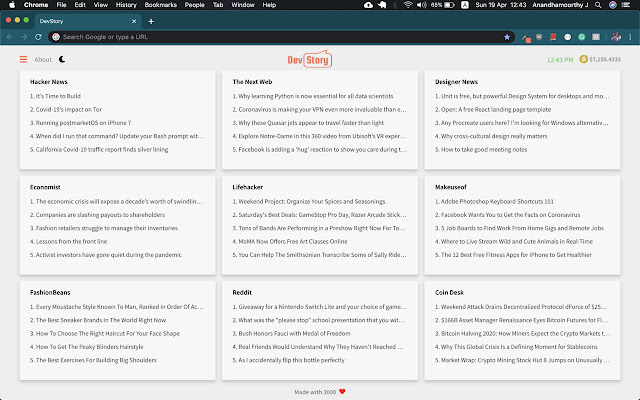Open the History menu
Image resolution: width=640 pixels, height=400 pixels.
click(x=126, y=5)
